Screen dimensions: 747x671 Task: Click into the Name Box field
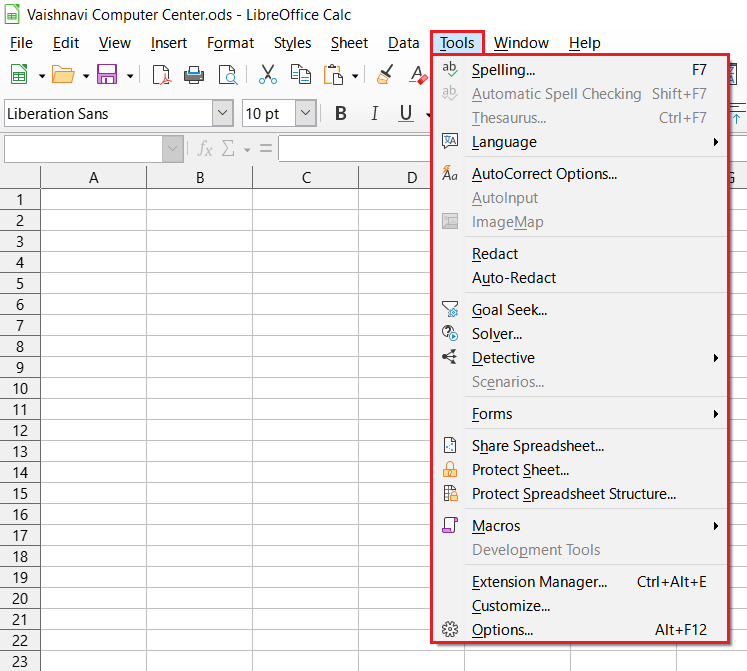(x=83, y=149)
